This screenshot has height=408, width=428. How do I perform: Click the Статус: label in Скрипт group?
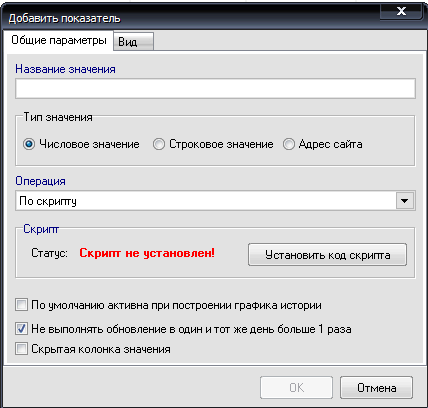point(49,253)
